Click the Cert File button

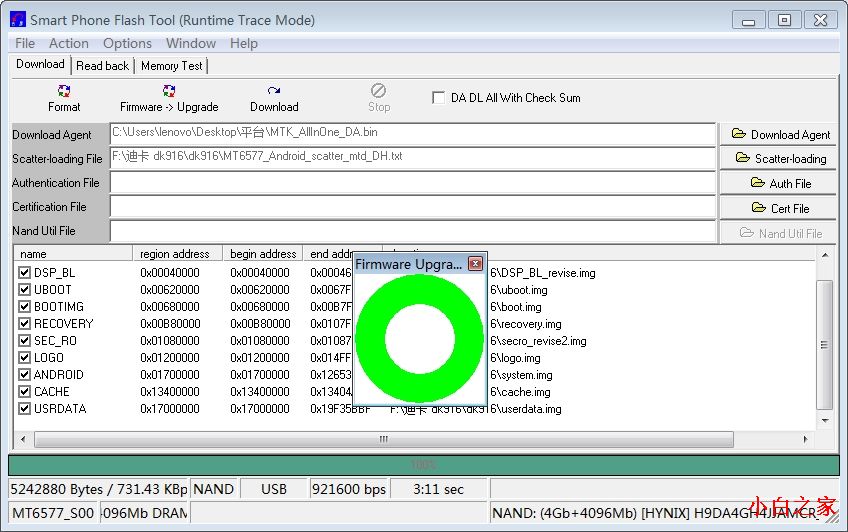click(778, 208)
